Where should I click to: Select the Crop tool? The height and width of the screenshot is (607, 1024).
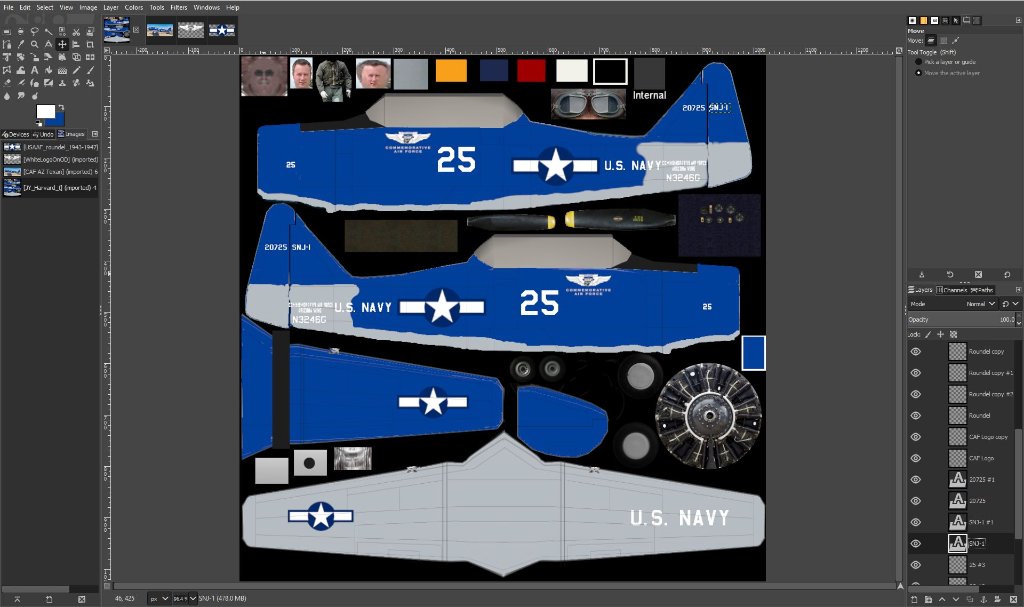[89, 44]
